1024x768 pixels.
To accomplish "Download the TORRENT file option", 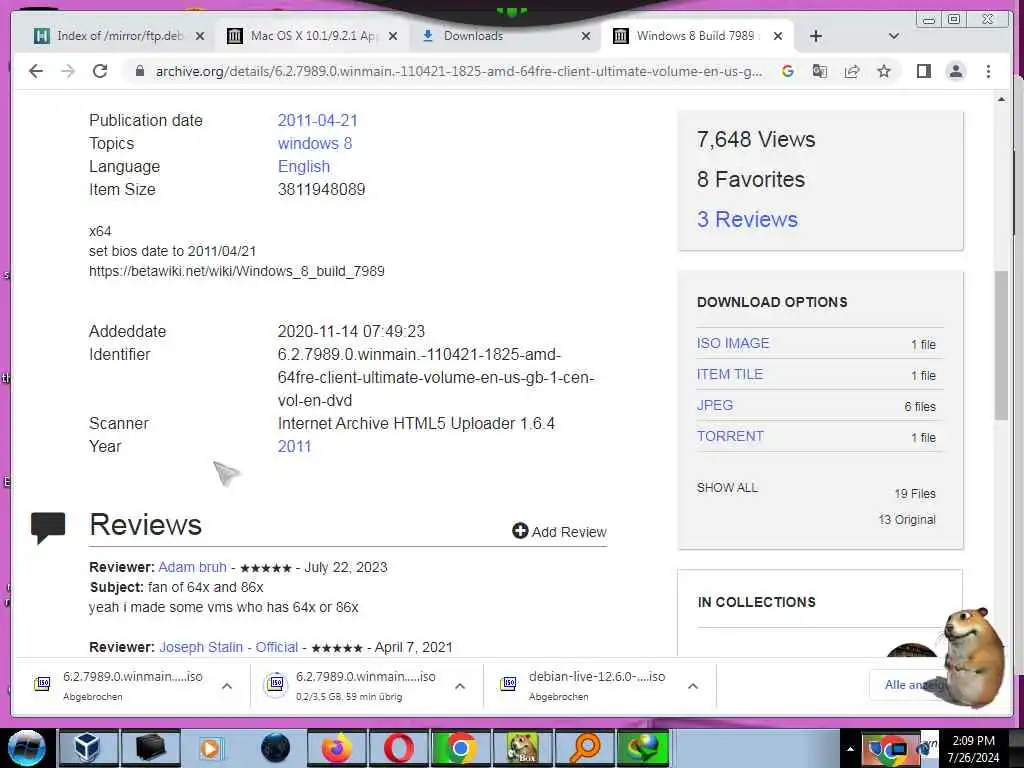I will tap(730, 436).
